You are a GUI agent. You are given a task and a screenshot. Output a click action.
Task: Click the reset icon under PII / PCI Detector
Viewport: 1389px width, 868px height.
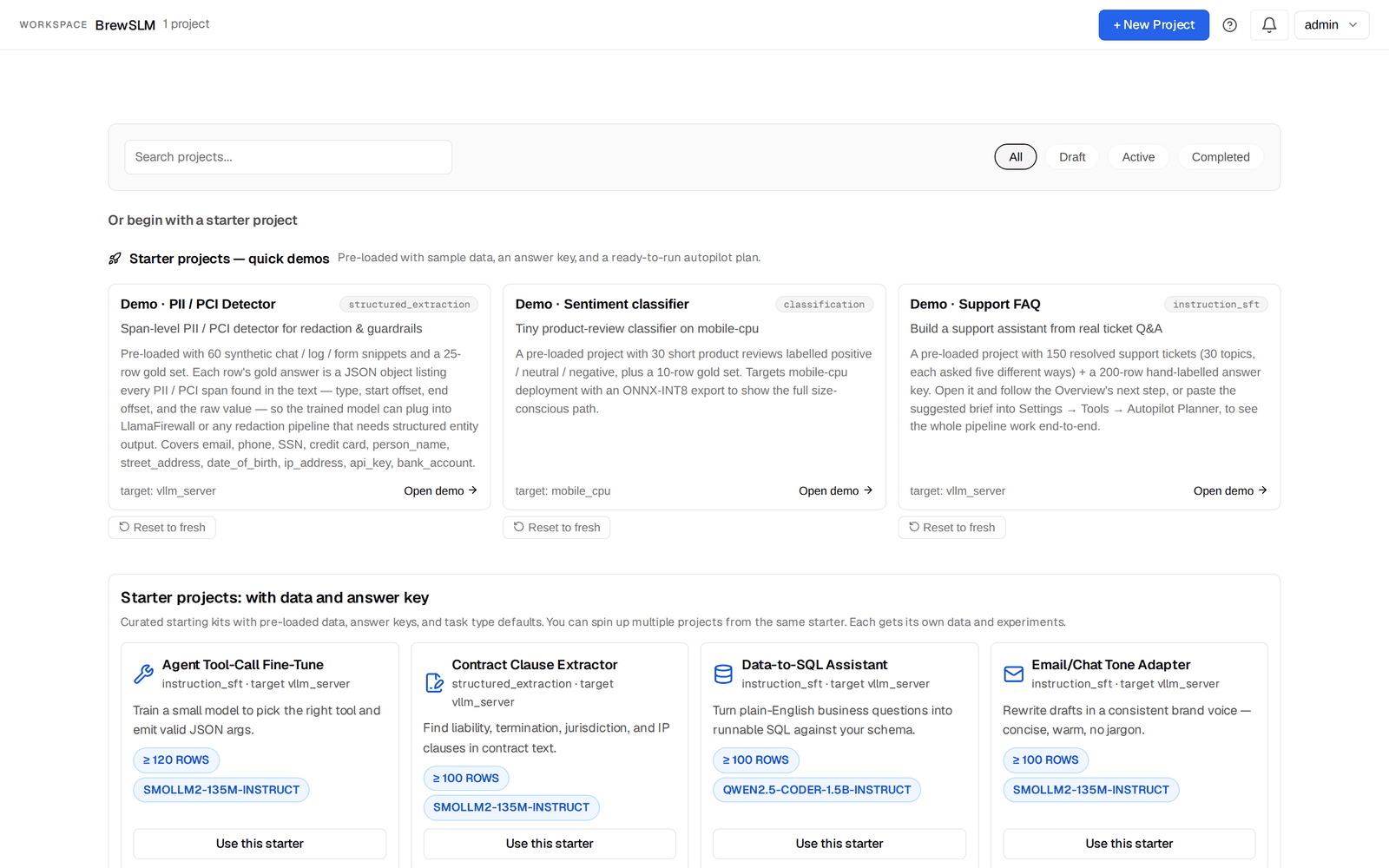(x=124, y=527)
